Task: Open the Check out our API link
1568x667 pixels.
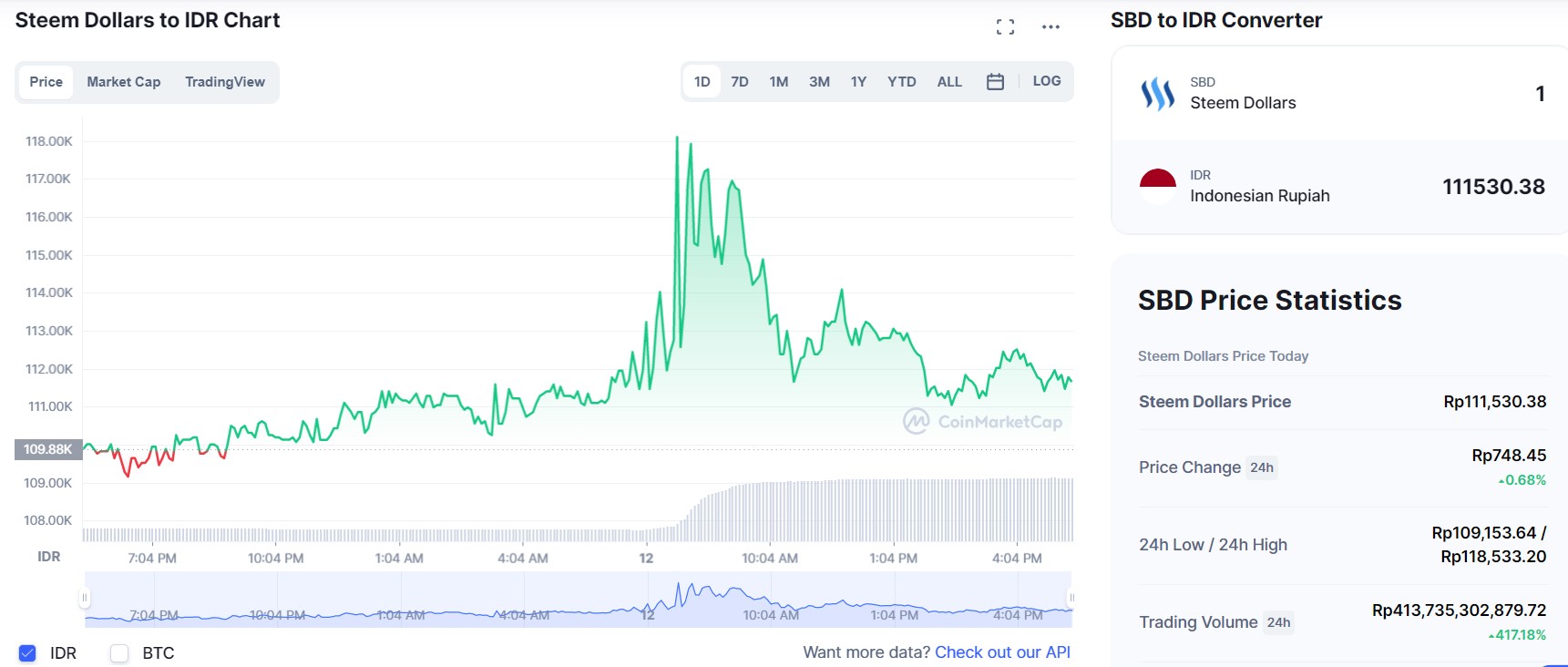Action: point(1002,652)
